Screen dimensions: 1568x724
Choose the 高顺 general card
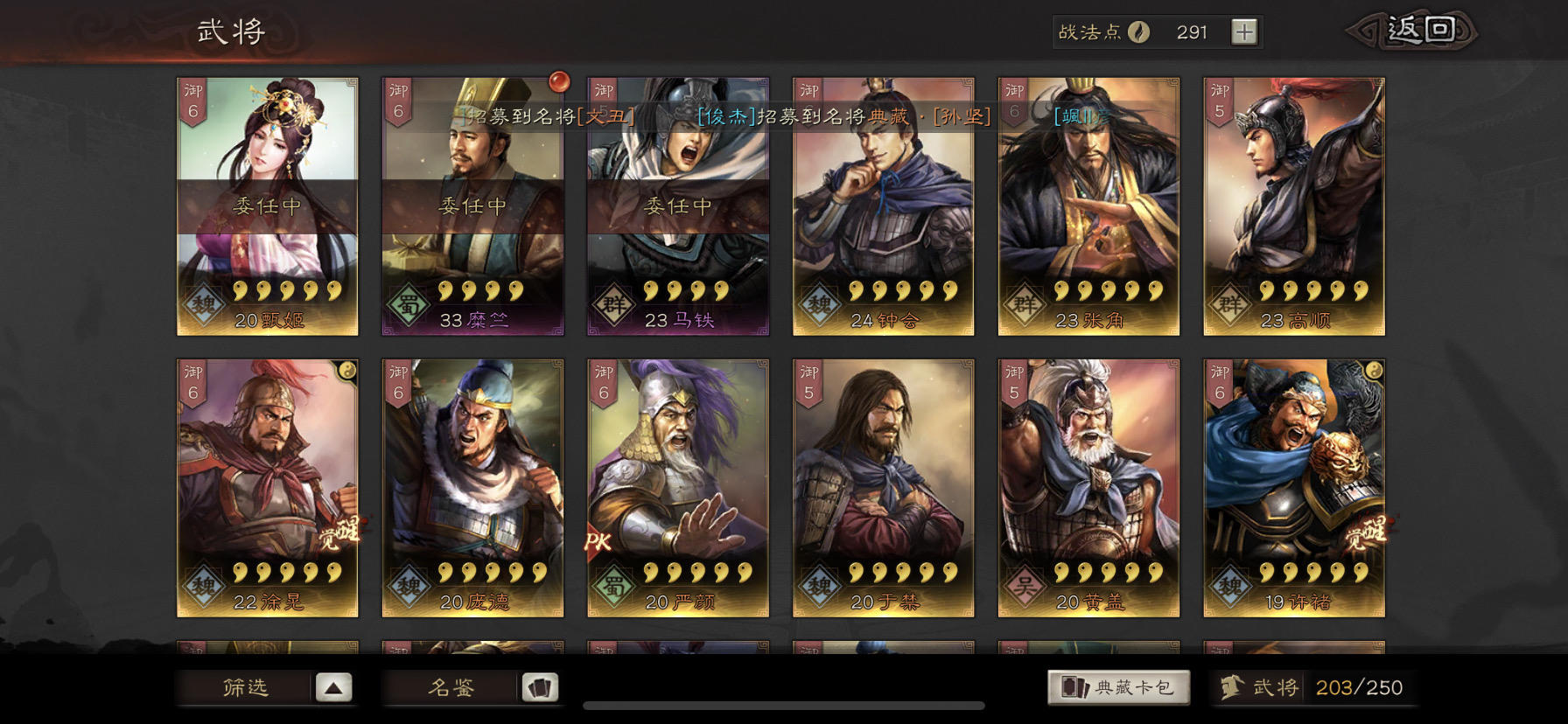(1294, 206)
